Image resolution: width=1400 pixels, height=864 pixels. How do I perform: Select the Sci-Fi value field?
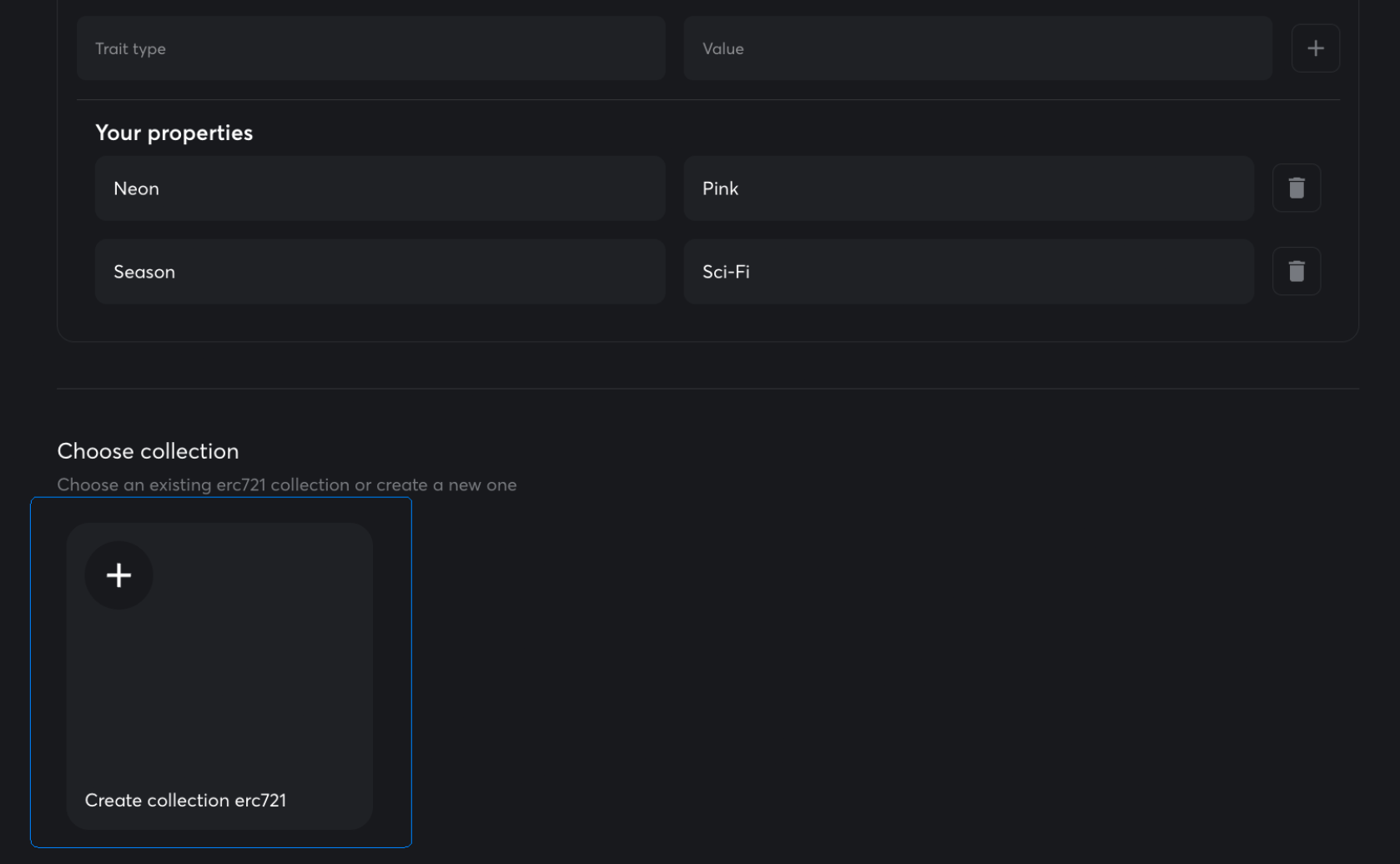pyautogui.click(x=968, y=272)
